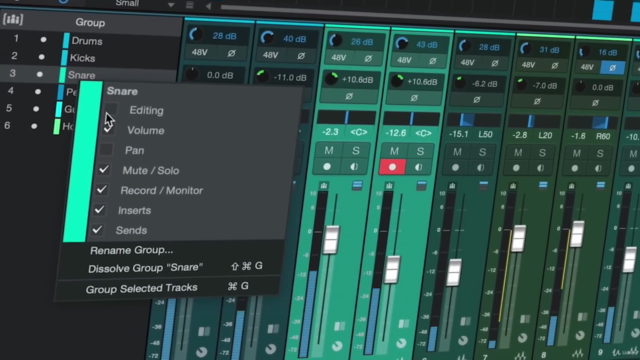Enable 48V phantom power on 43 dB channel
This screenshot has width=640, height=360.
[404, 60]
